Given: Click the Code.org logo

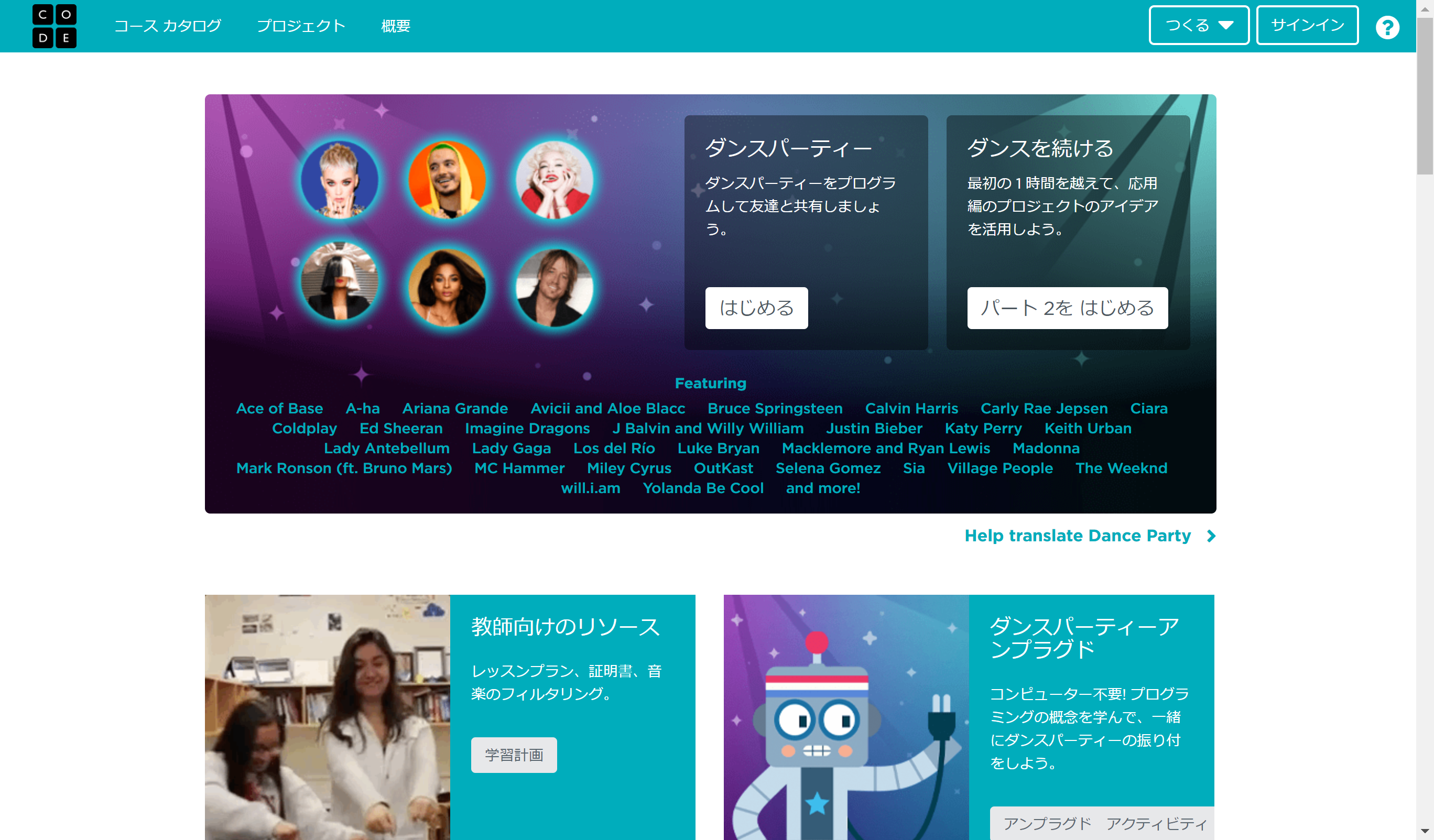Looking at the screenshot, I should 55,26.
